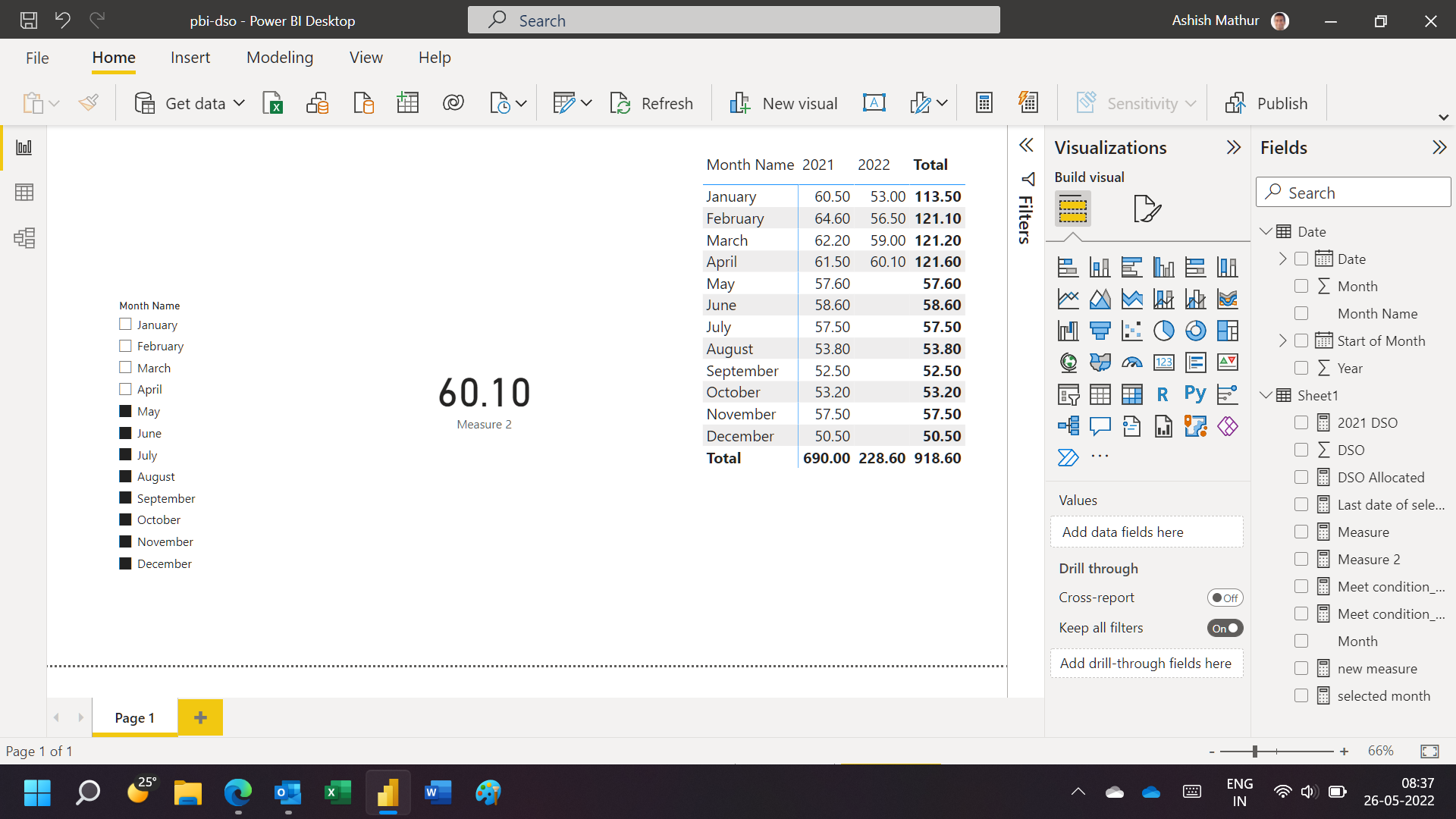Choose the Python visual icon

(1195, 394)
